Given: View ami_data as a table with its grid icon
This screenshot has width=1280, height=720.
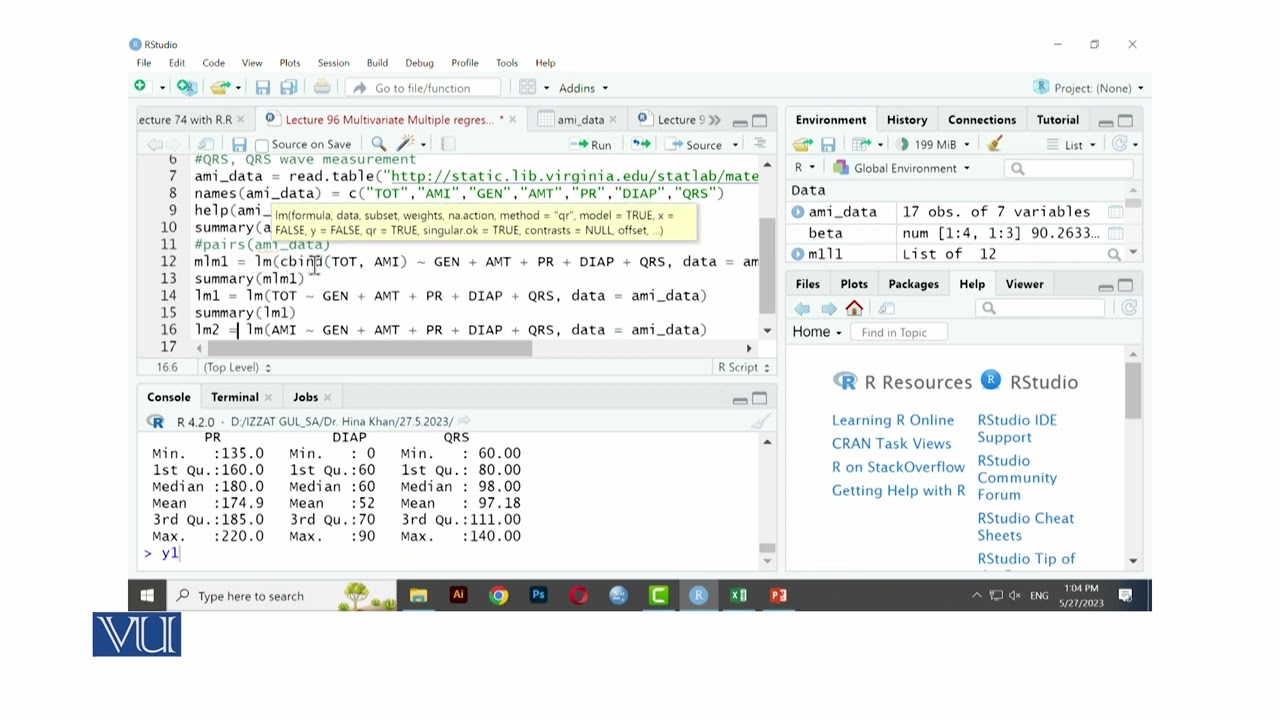Looking at the screenshot, I should point(1115,212).
